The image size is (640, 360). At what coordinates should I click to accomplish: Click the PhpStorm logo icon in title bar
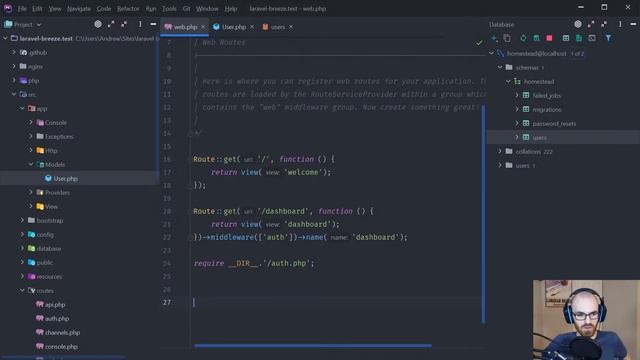pyautogui.click(x=7, y=8)
